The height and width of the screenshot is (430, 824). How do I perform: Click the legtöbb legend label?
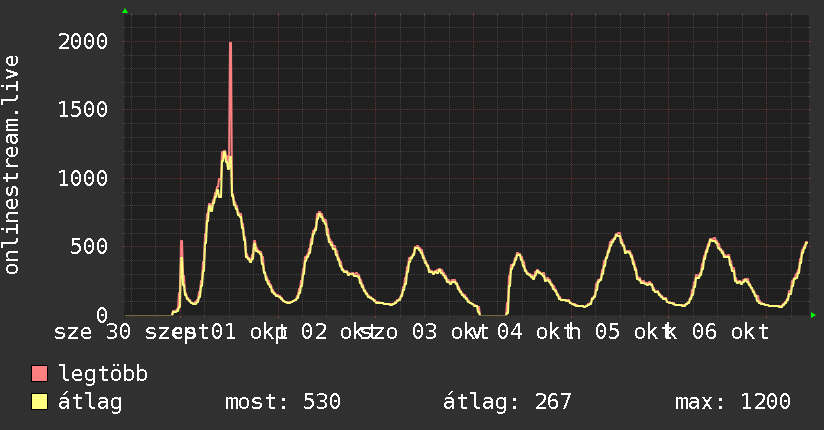point(103,374)
